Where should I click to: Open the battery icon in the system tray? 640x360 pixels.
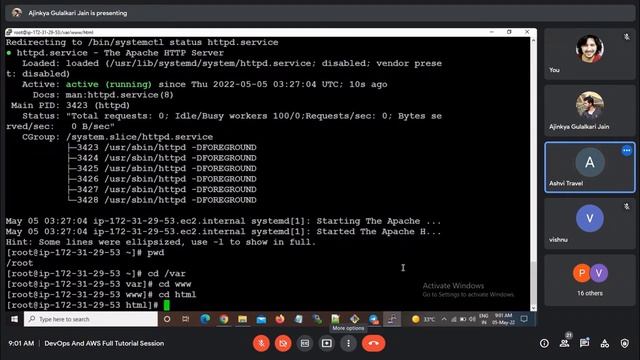(463, 319)
